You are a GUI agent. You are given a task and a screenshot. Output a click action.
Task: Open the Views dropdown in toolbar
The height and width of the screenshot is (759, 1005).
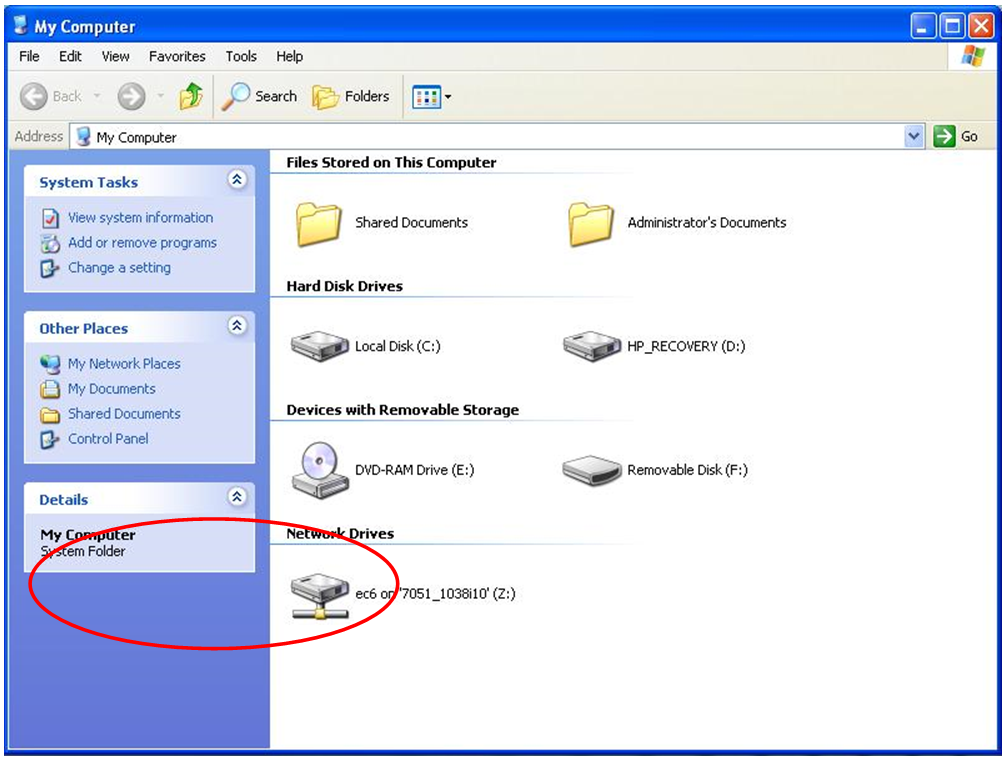pos(433,97)
